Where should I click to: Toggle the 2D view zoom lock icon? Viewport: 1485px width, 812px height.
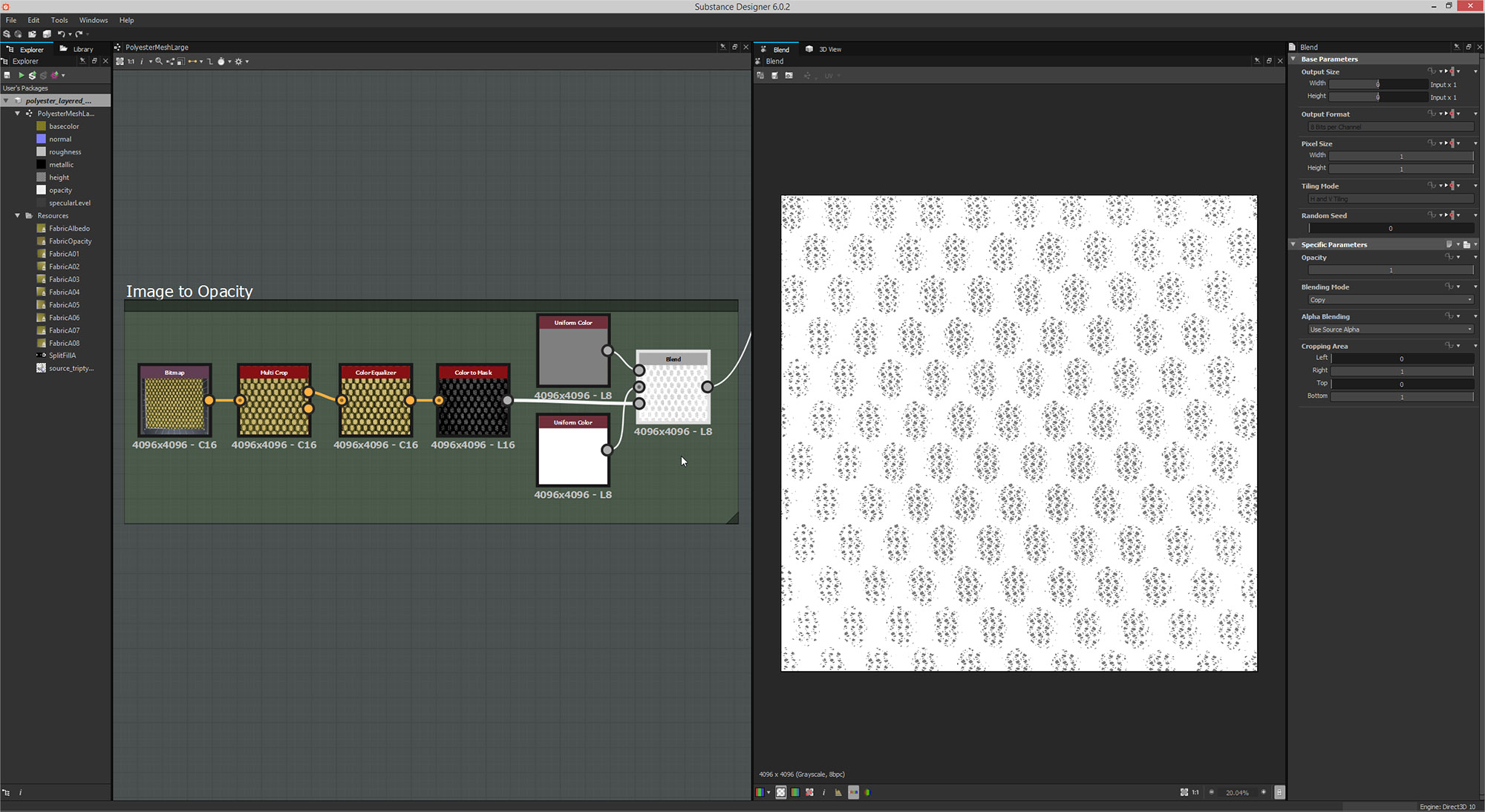coord(1279,792)
